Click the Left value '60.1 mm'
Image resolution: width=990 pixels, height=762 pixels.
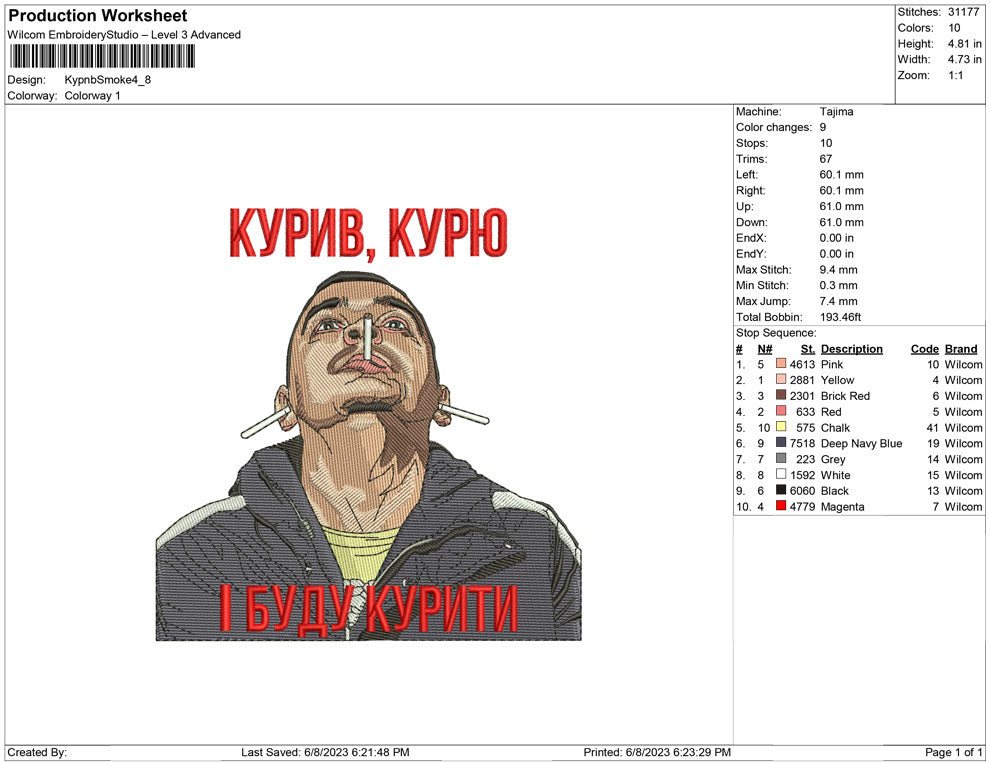coord(842,174)
